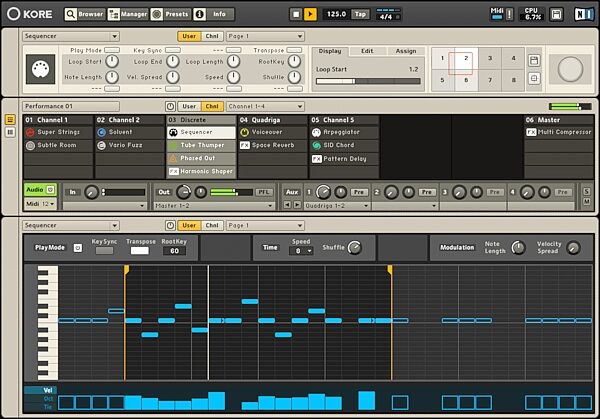The image size is (600, 419).
Task: Click the NI logo icon
Action: click(x=584, y=14)
